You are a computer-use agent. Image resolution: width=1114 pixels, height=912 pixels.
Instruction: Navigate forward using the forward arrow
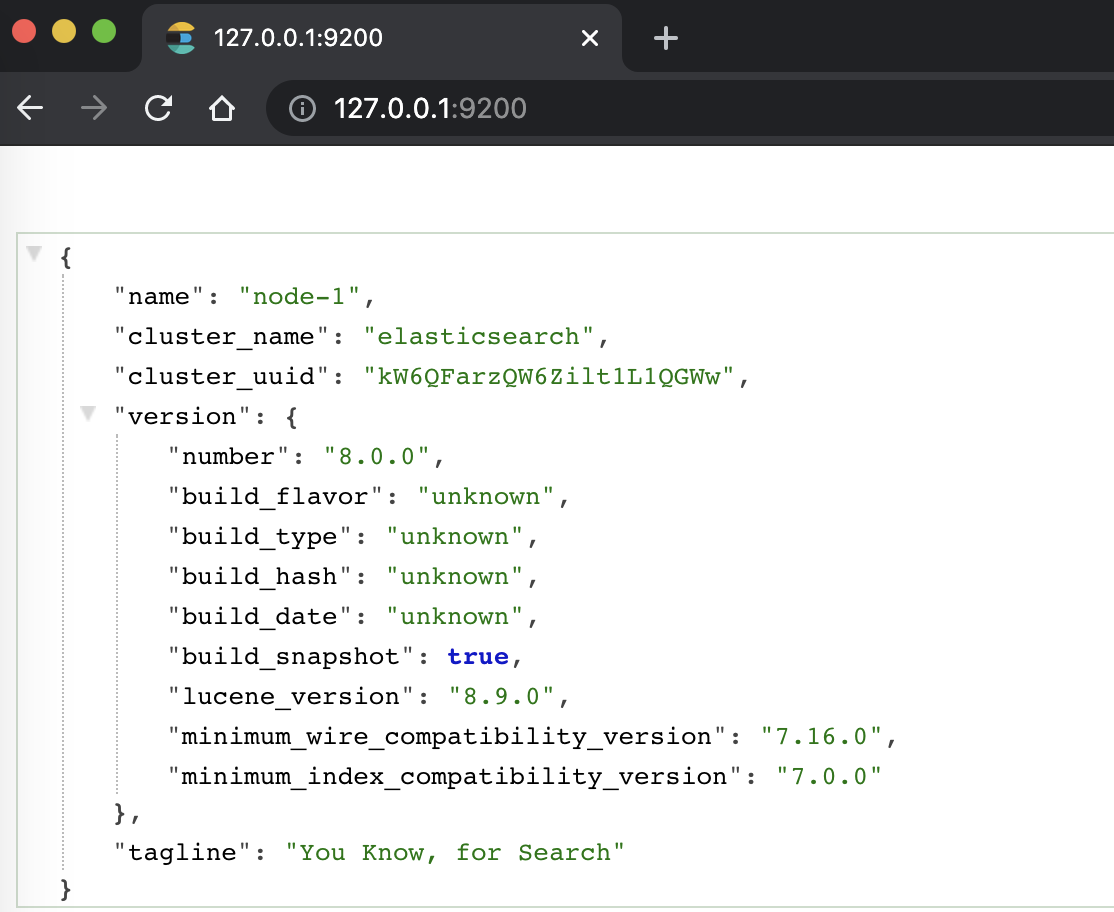tap(94, 109)
